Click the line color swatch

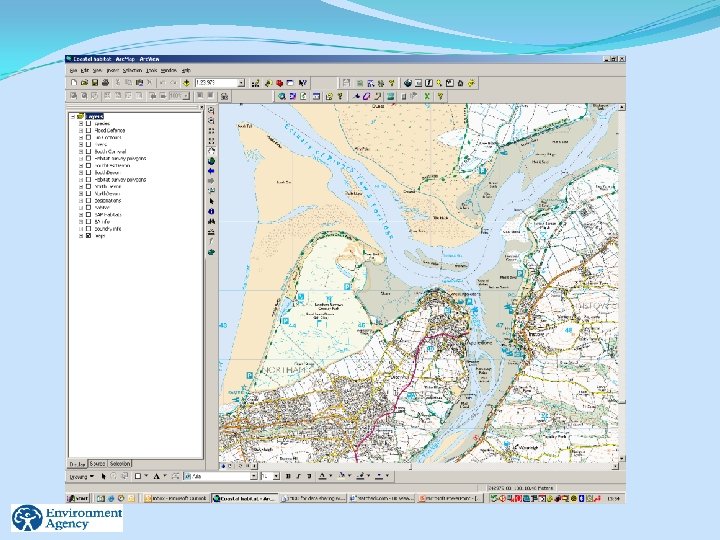tap(360, 476)
